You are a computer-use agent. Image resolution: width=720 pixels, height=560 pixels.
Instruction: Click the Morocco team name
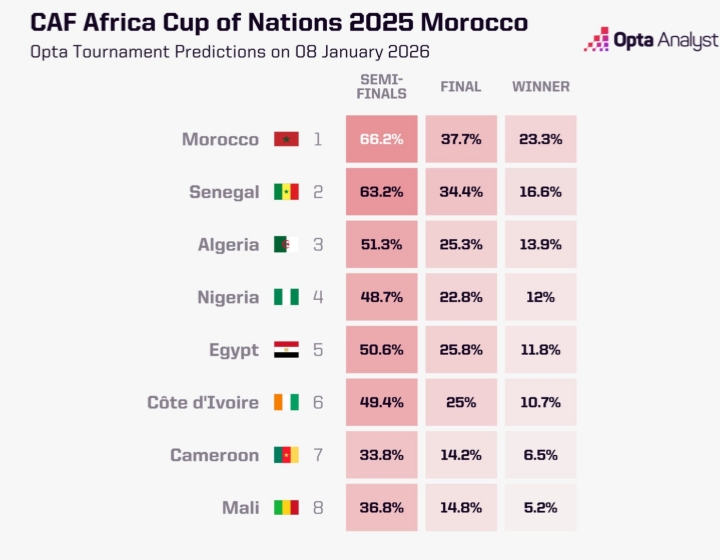(220, 140)
